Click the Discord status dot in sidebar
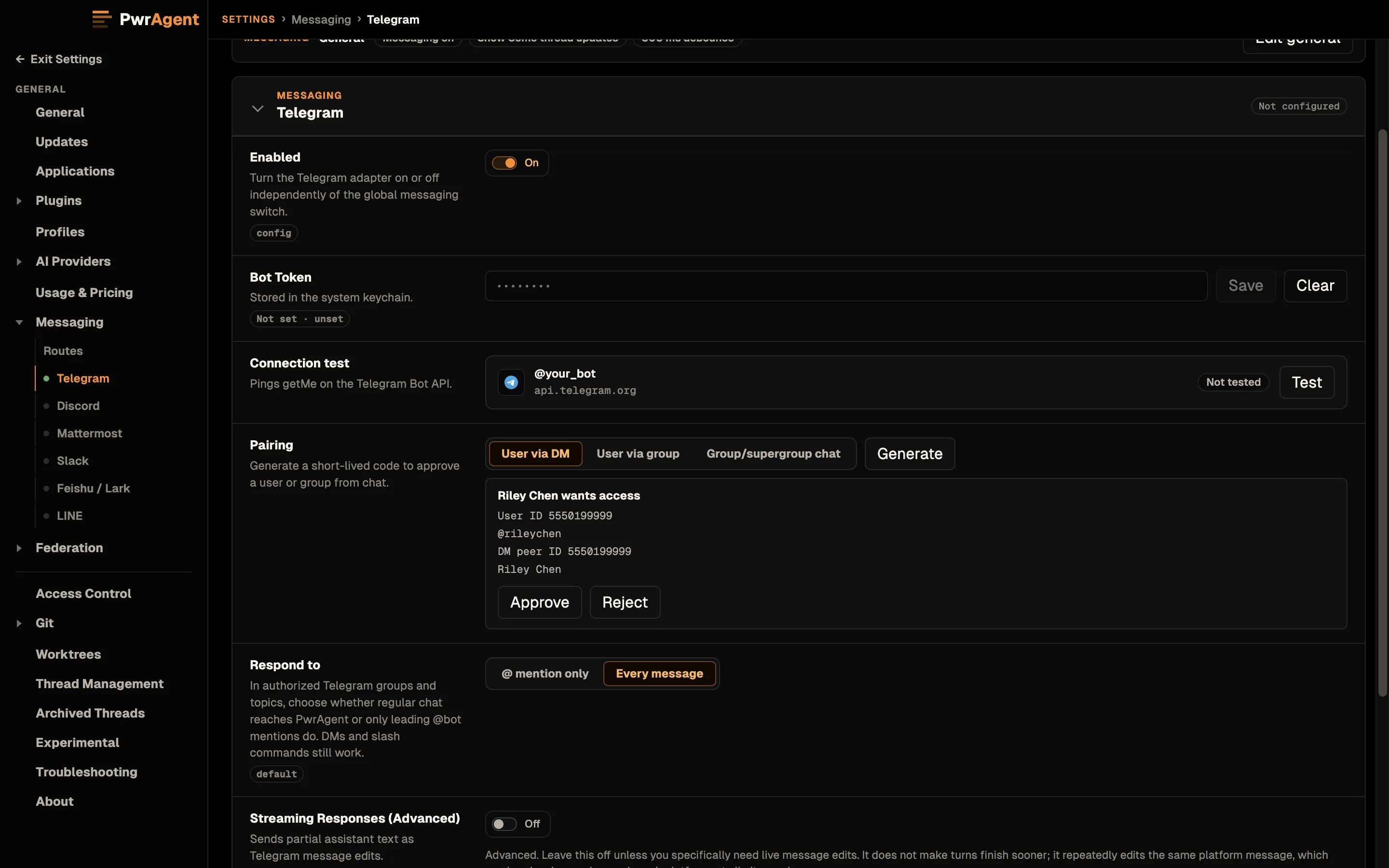 [x=46, y=406]
